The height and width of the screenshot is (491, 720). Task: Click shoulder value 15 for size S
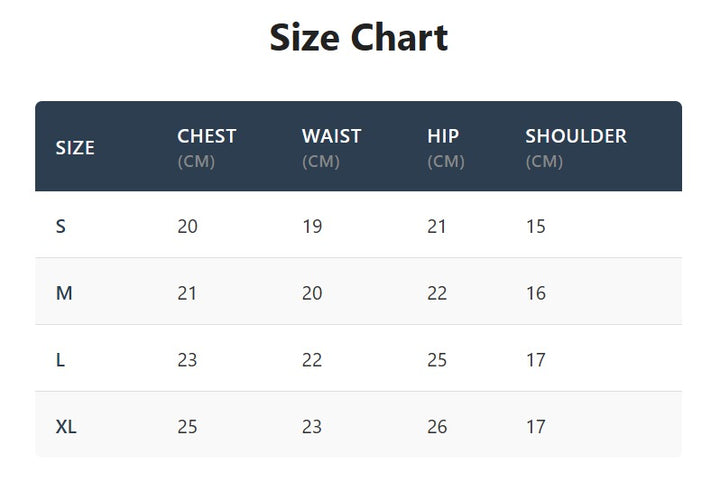pos(536,226)
